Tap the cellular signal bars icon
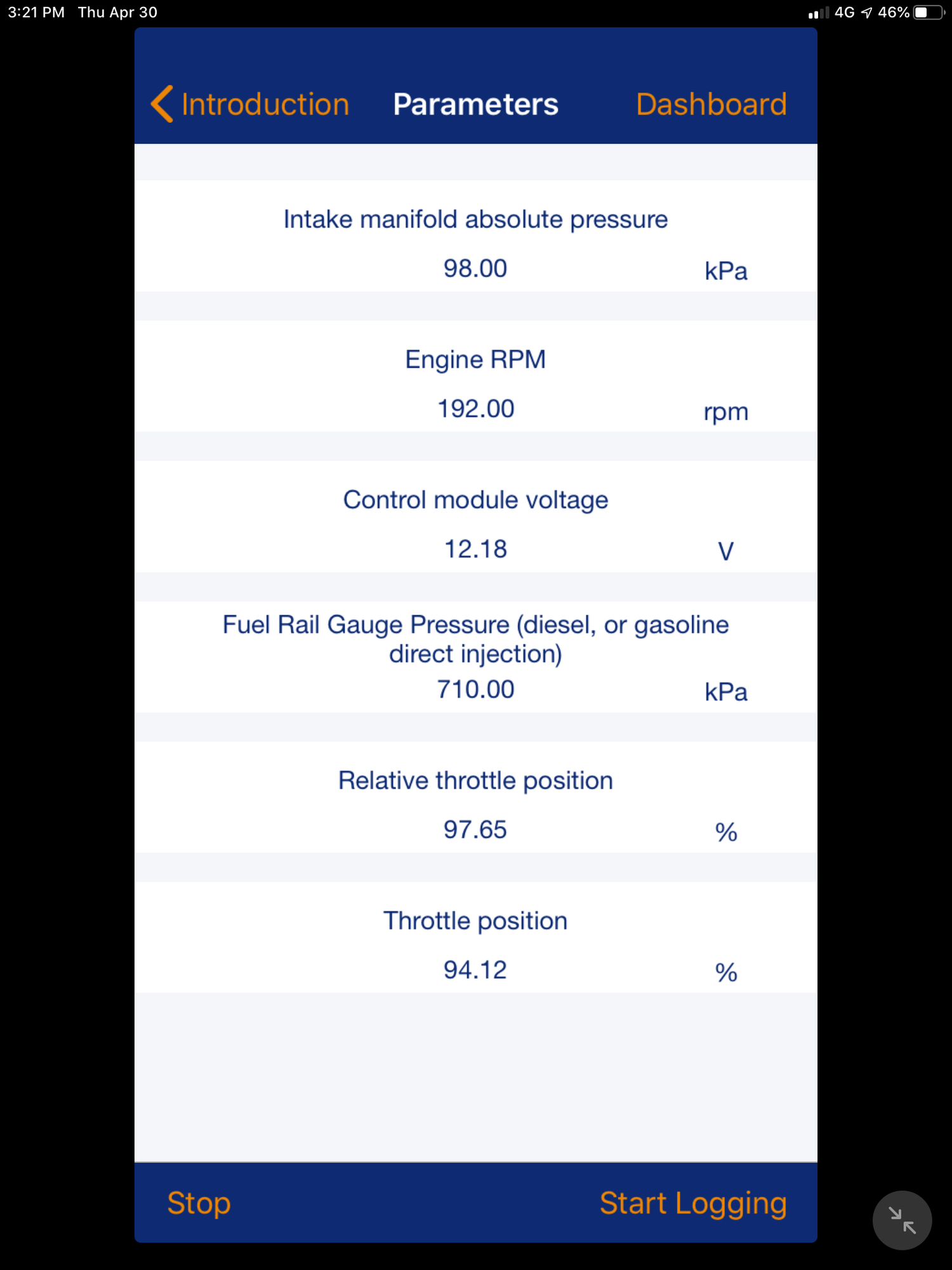952x1270 pixels. tap(819, 11)
